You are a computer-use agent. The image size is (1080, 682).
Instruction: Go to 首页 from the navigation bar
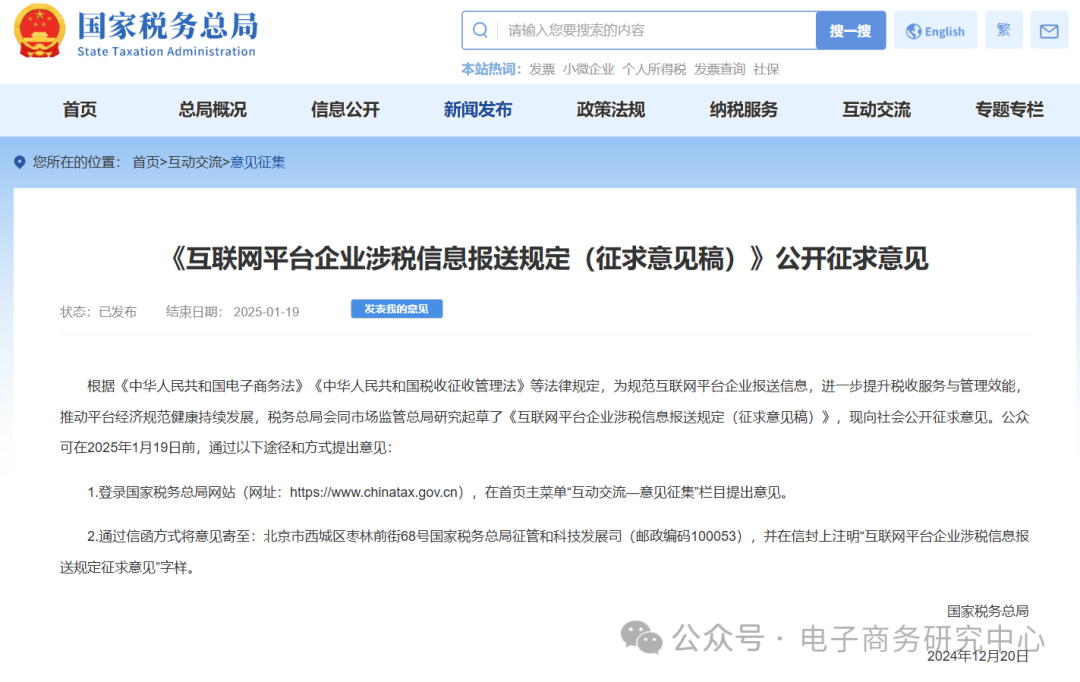(80, 110)
